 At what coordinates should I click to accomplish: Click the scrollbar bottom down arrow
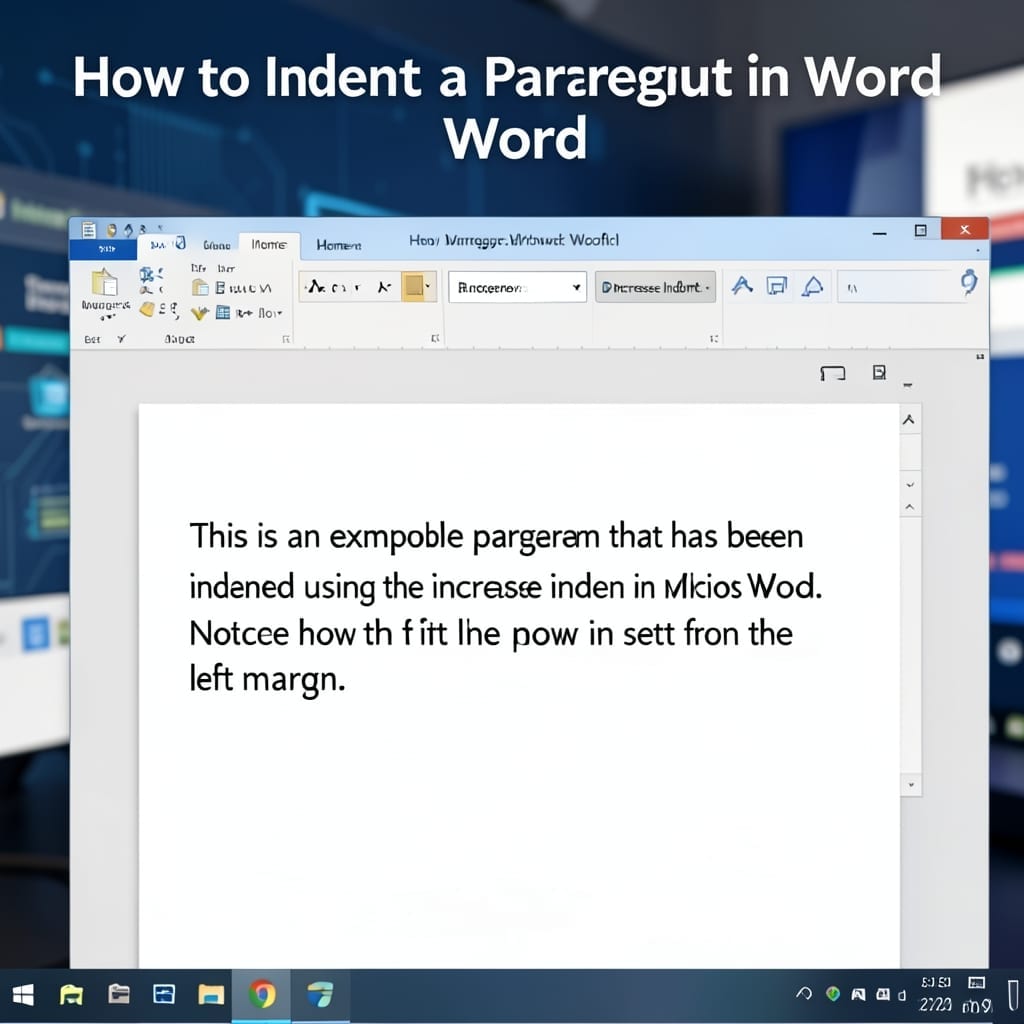911,785
